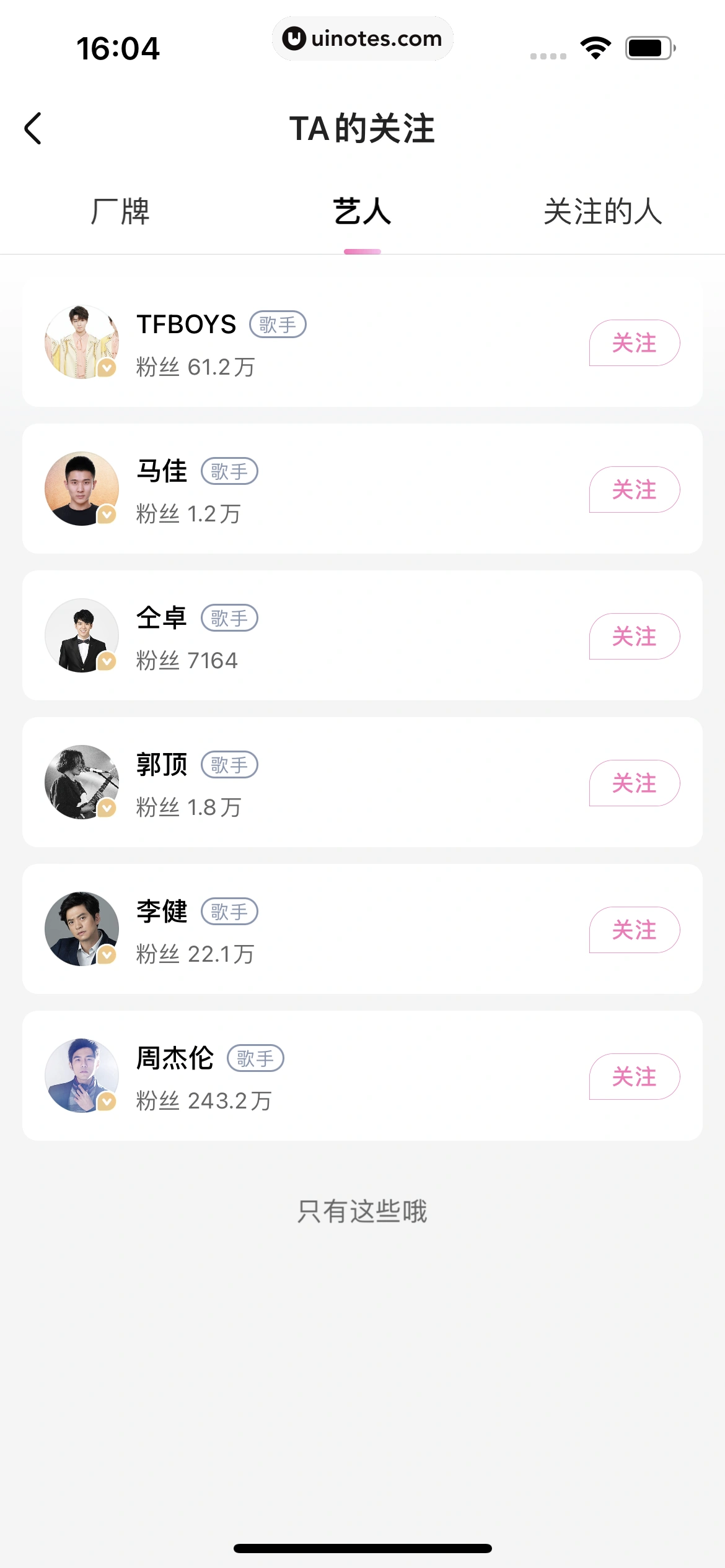Tap the 歌手 tag beside TFBOYS
This screenshot has width=725, height=1568.
[x=278, y=324]
